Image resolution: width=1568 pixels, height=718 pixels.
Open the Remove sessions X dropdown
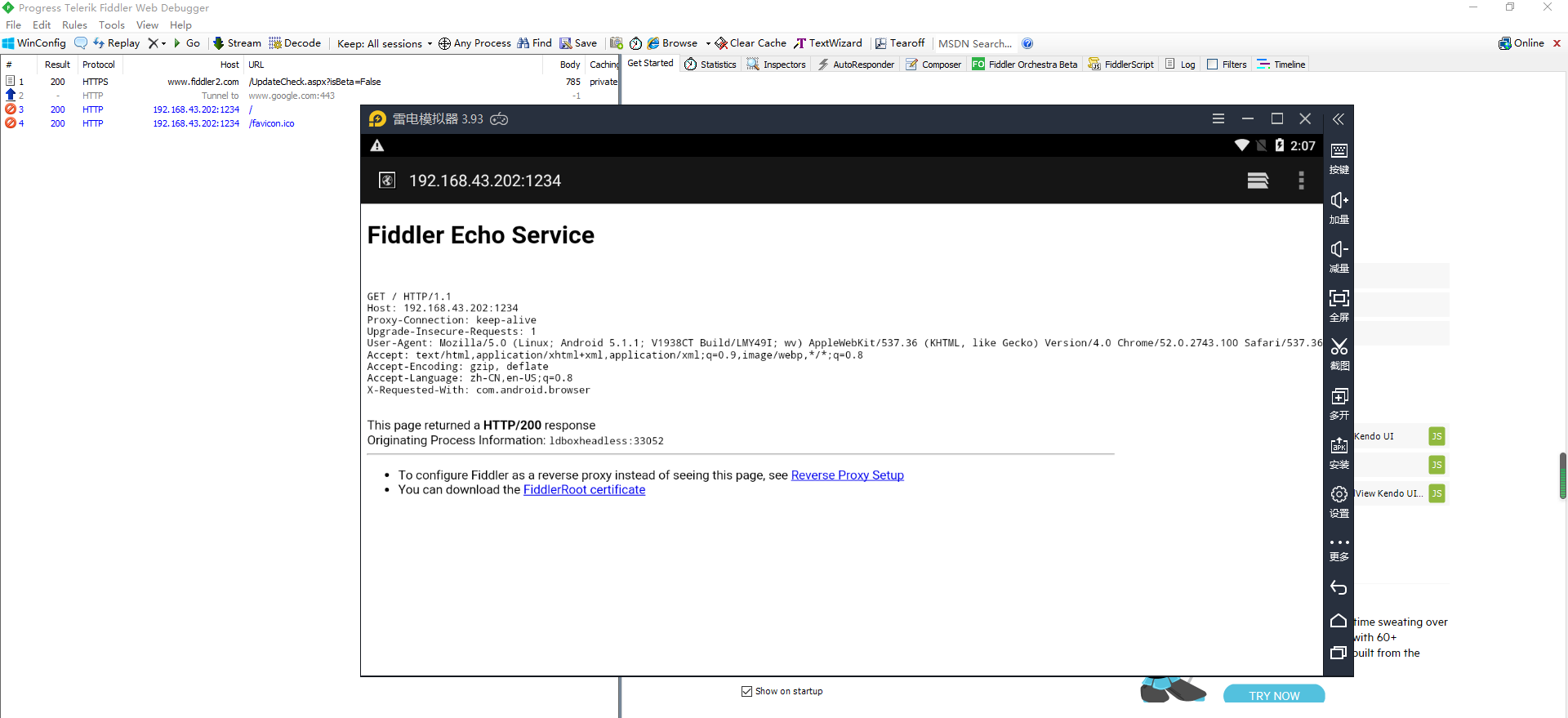point(157,43)
